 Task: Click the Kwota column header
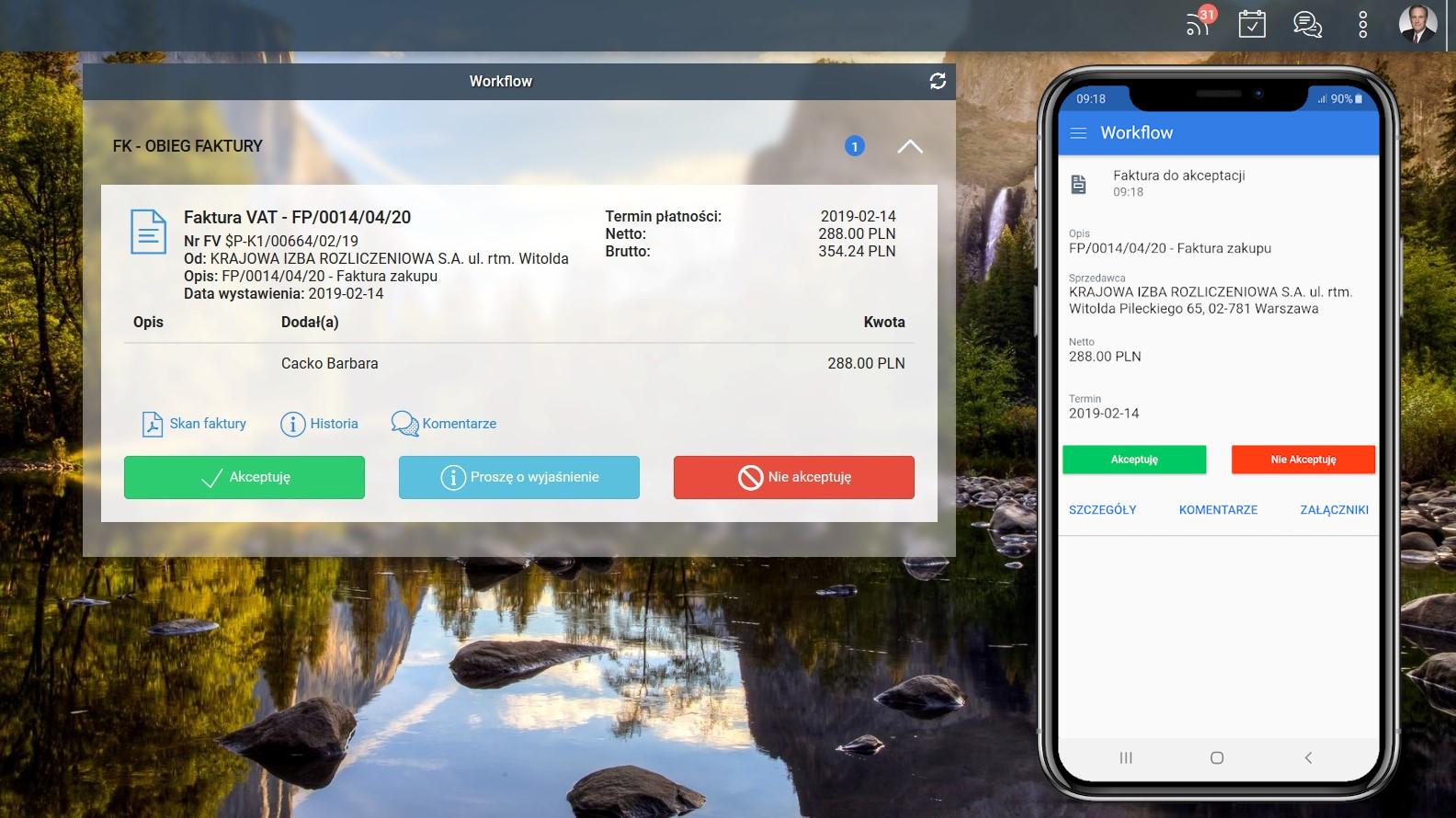point(884,322)
